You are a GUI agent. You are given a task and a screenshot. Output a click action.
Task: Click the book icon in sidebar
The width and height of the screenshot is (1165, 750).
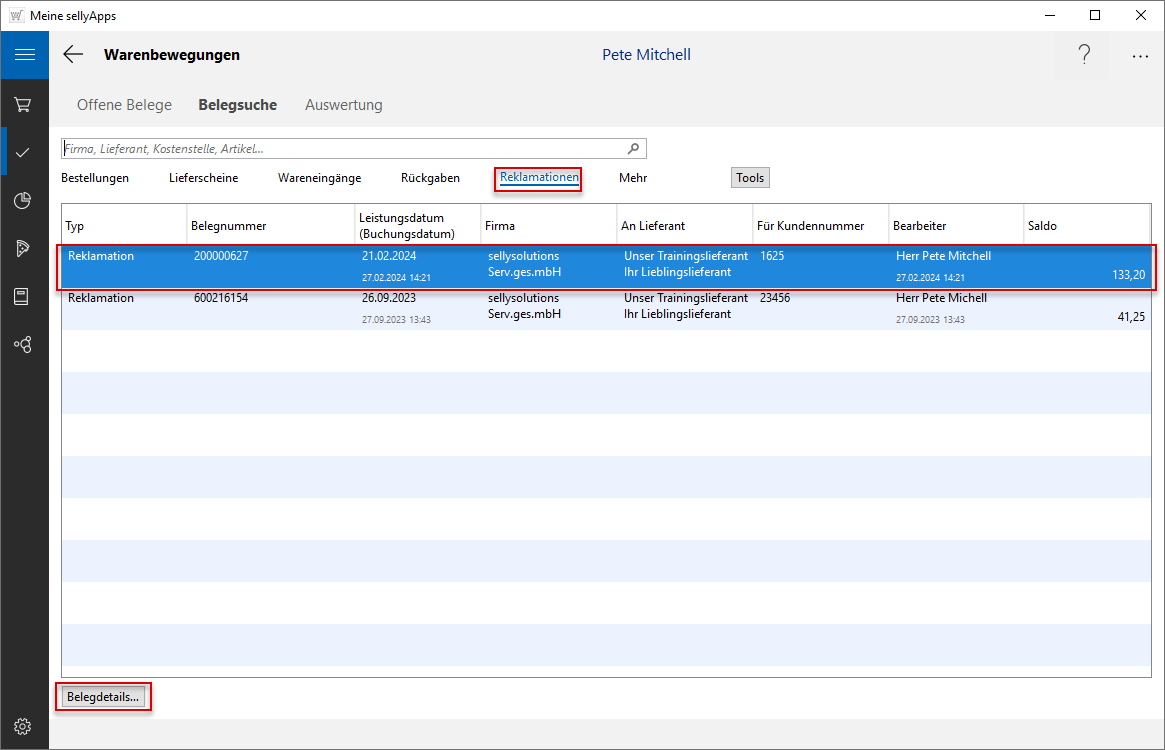[x=24, y=296]
